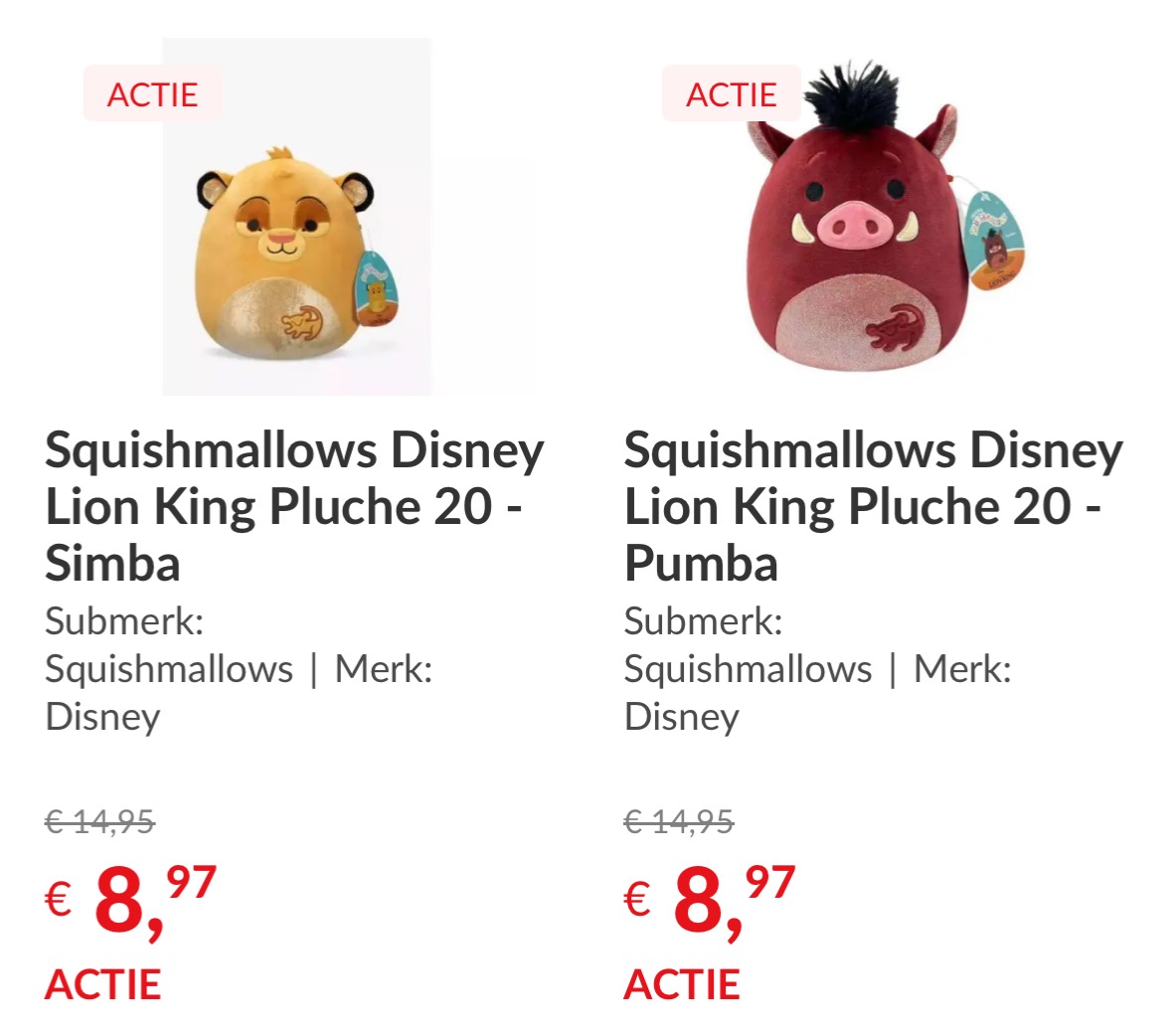This screenshot has height=1036, width=1172.
Task: Select Simba's crossed-out € 14,95 price
Action: (99, 822)
